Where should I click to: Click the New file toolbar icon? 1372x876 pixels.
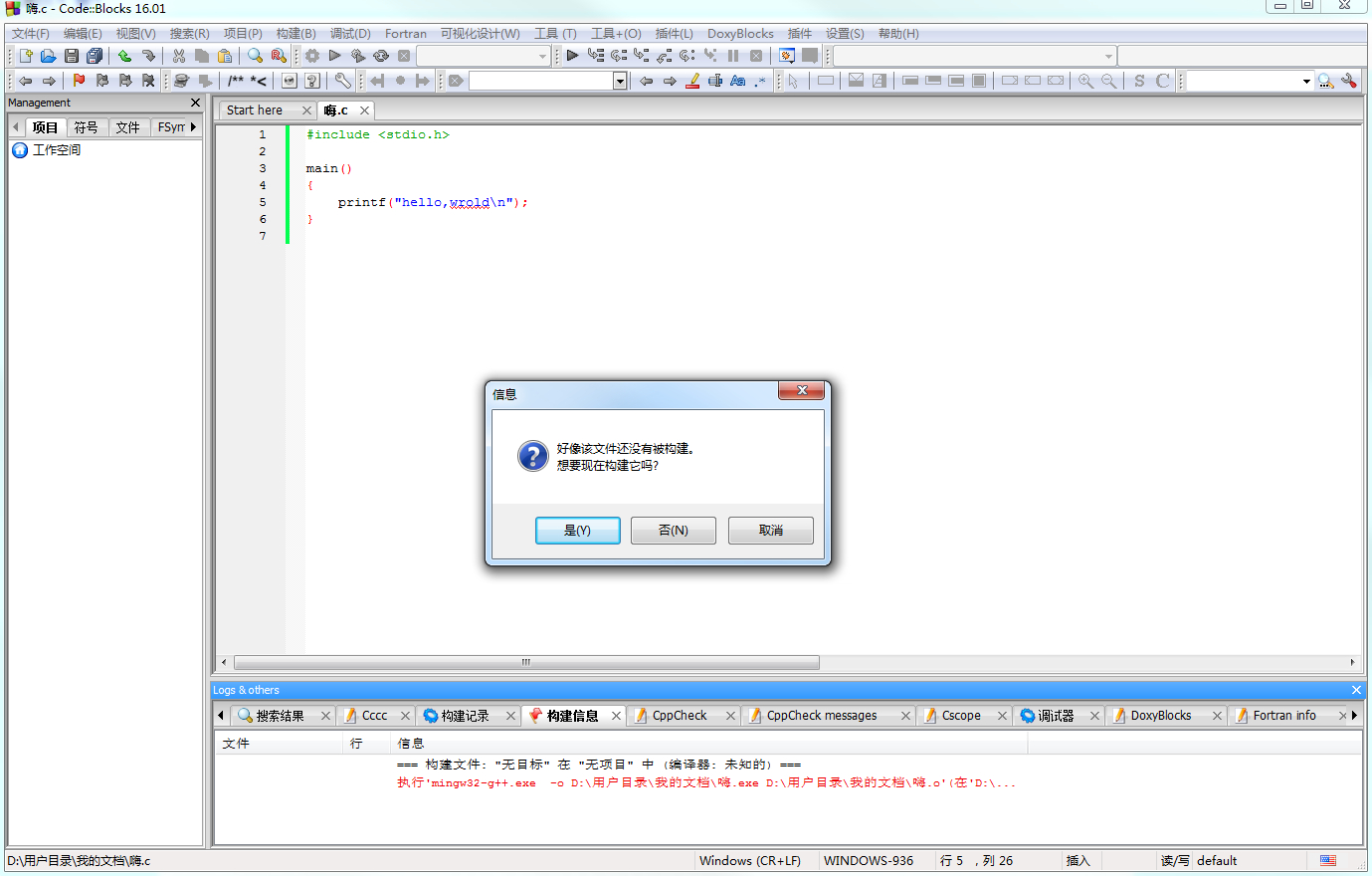click(26, 56)
